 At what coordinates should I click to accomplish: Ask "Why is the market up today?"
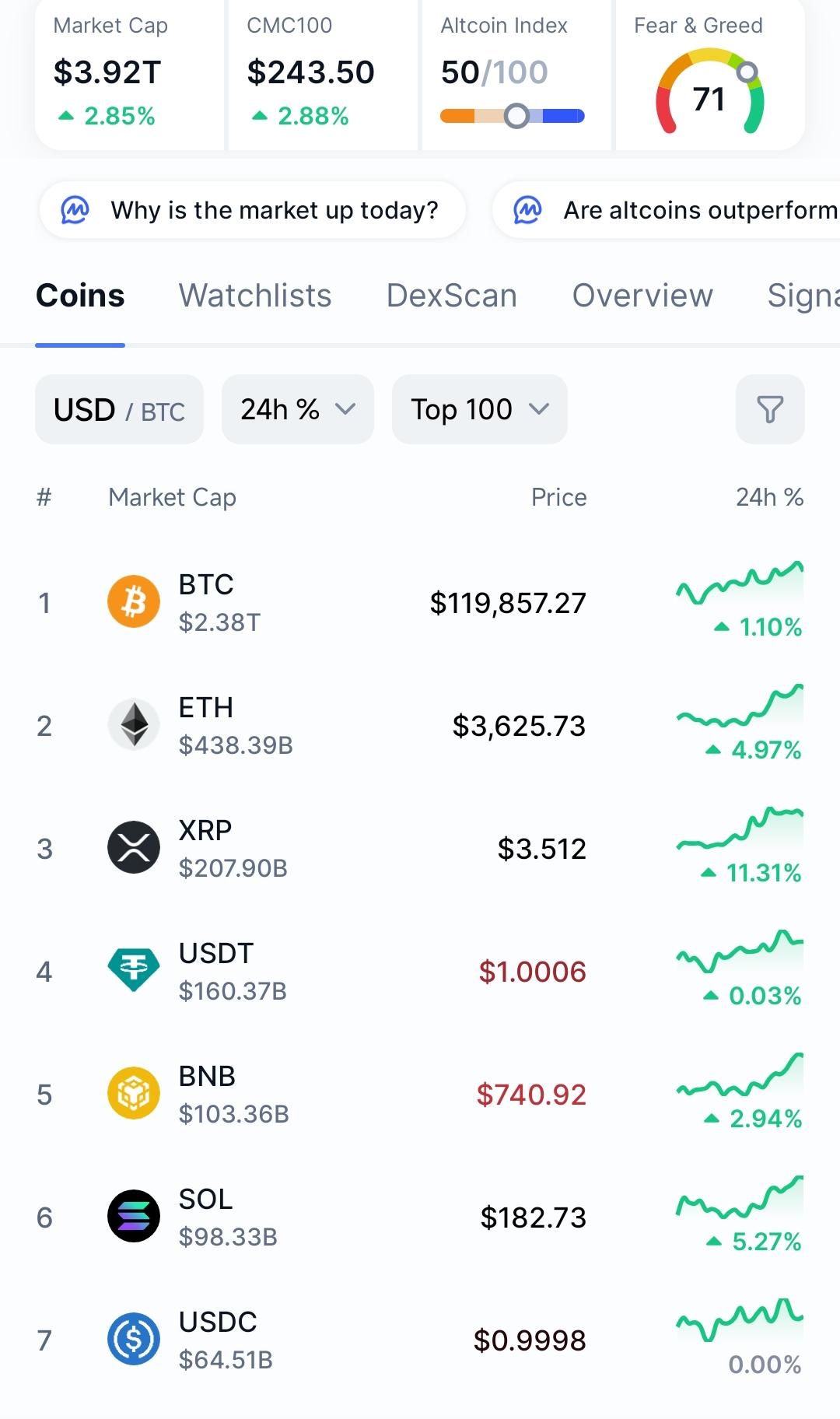click(253, 210)
